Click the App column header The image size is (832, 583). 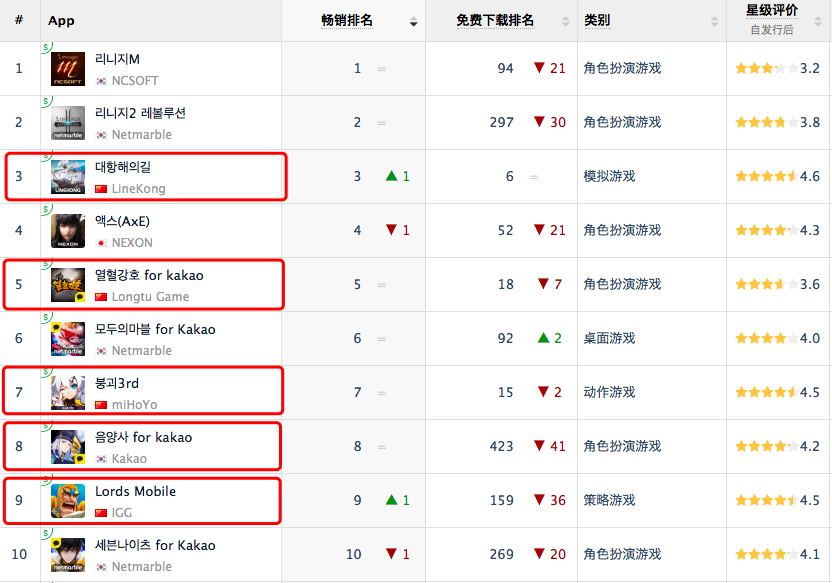[61, 21]
